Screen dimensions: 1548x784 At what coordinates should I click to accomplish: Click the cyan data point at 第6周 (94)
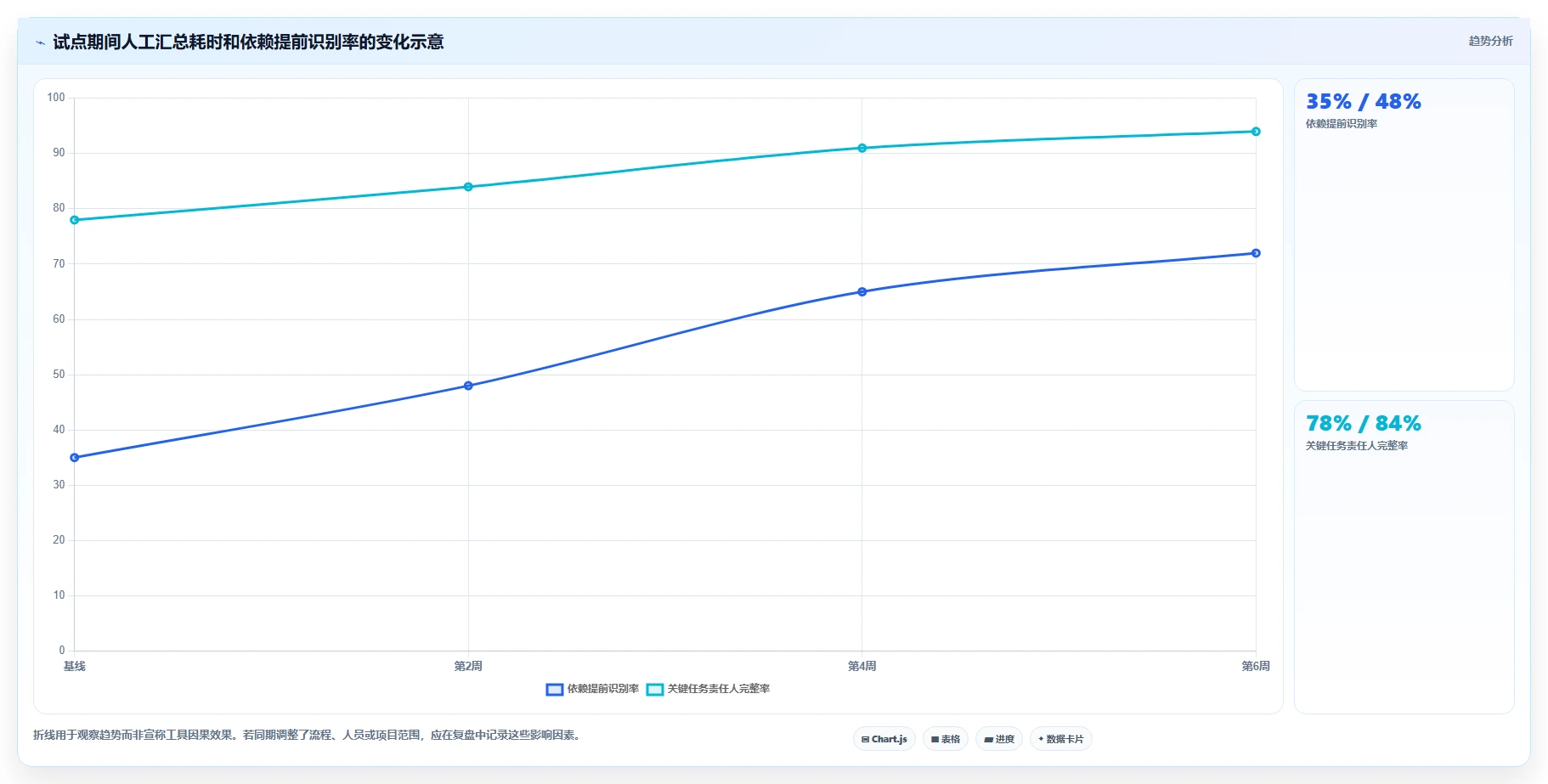point(1256,132)
